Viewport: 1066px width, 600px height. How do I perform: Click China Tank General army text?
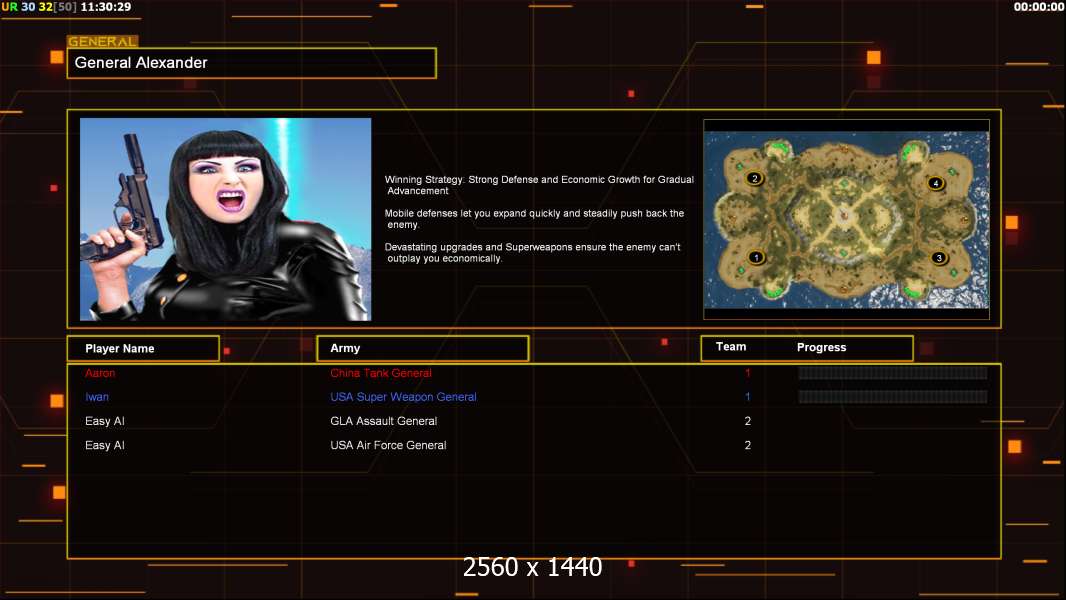coord(381,373)
